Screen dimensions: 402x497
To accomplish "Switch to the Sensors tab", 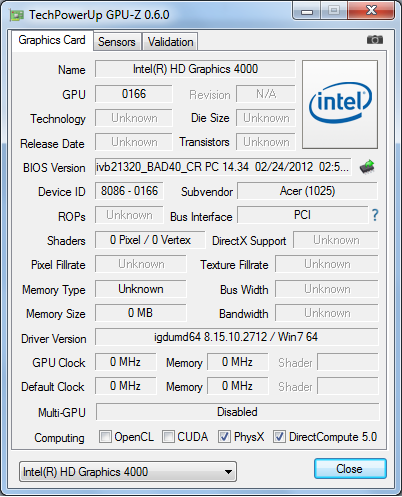I will pyautogui.click(x=117, y=42).
